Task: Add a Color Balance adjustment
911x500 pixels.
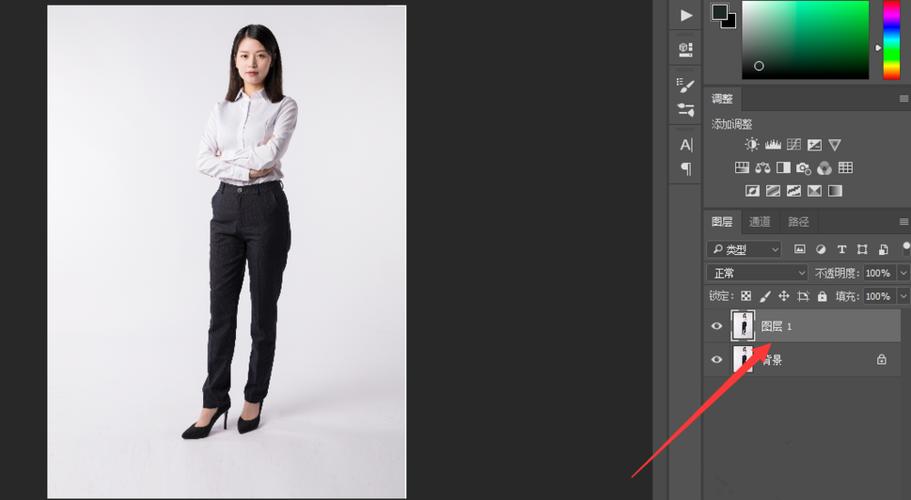Action: point(763,168)
